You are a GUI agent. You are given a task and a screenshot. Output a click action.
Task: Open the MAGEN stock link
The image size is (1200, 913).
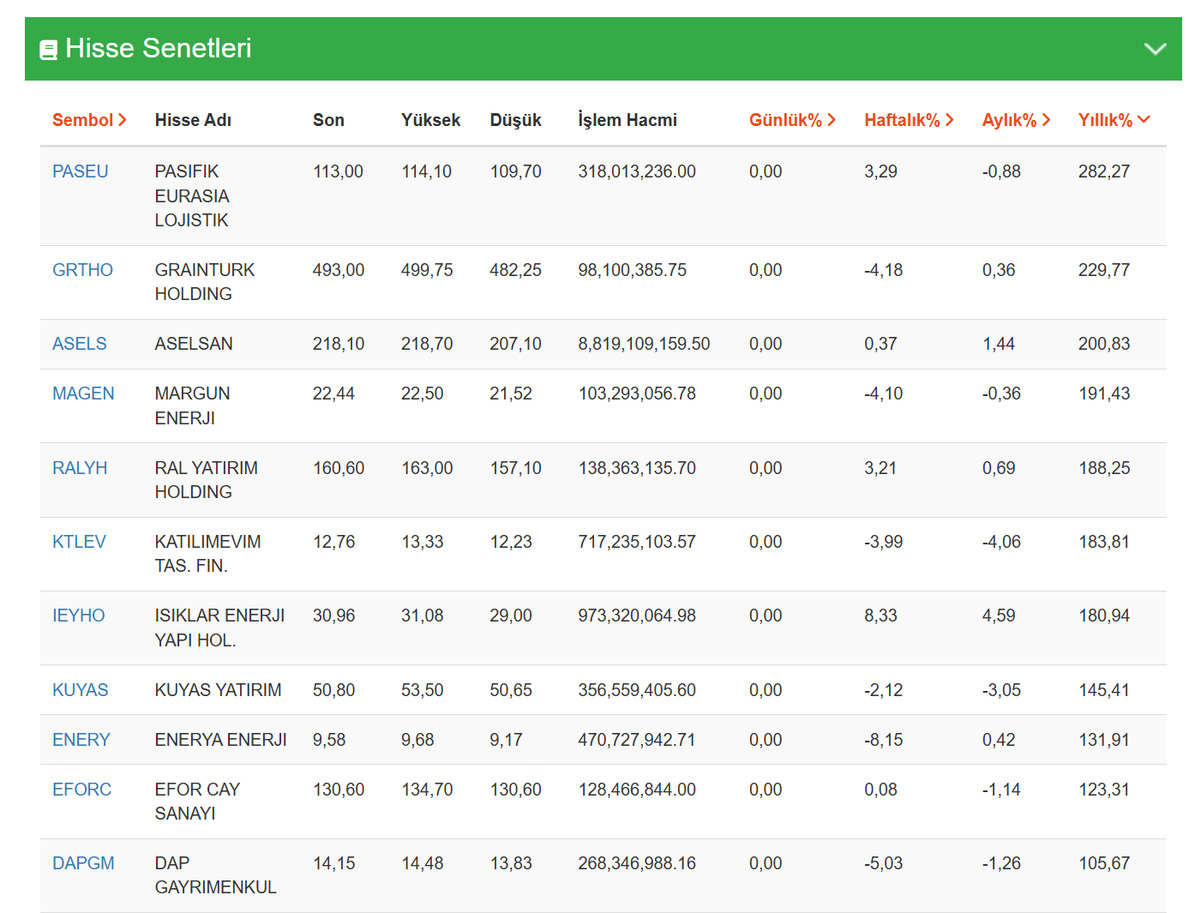(83, 394)
